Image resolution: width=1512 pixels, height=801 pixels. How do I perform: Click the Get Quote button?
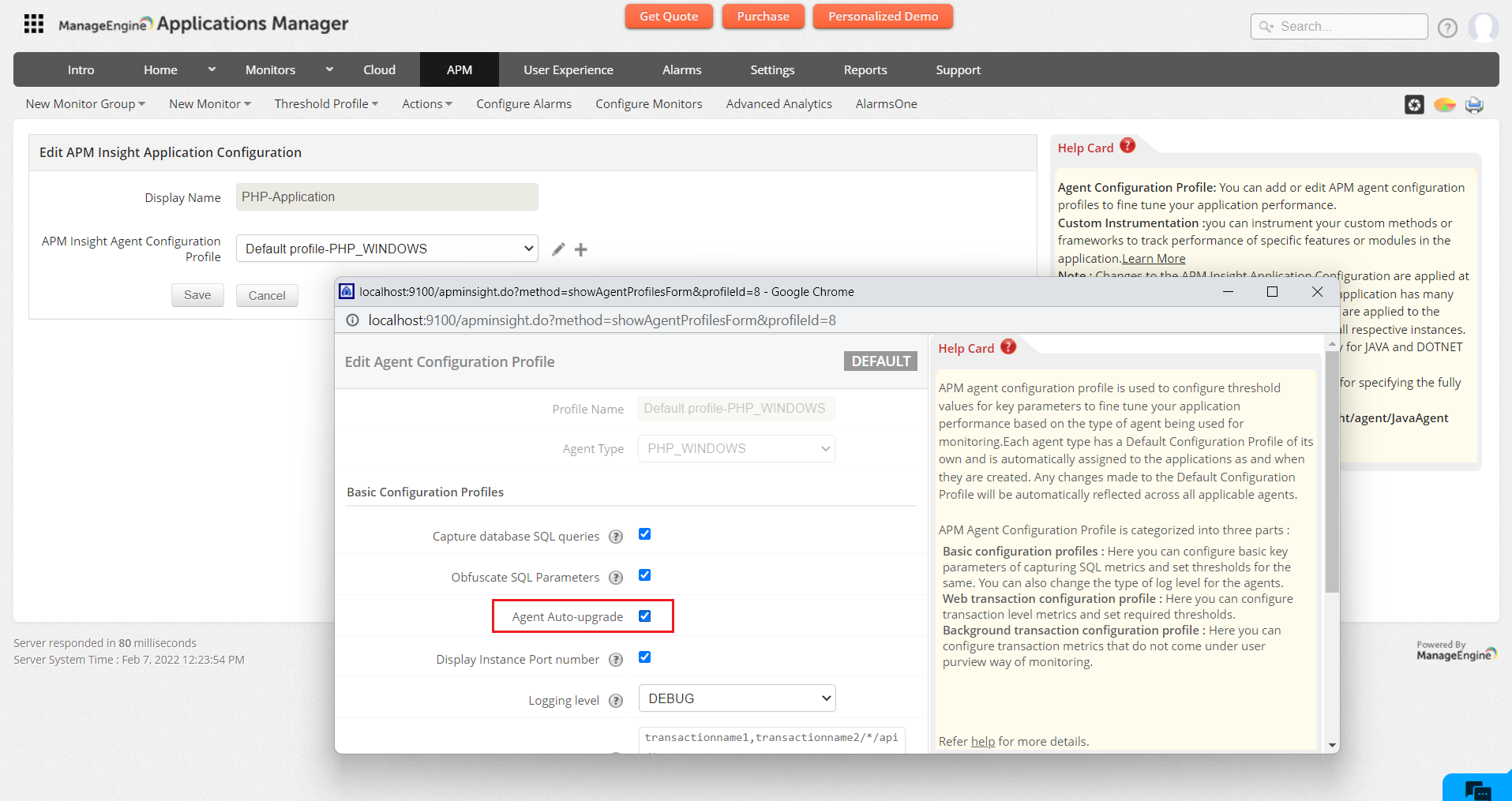(669, 17)
